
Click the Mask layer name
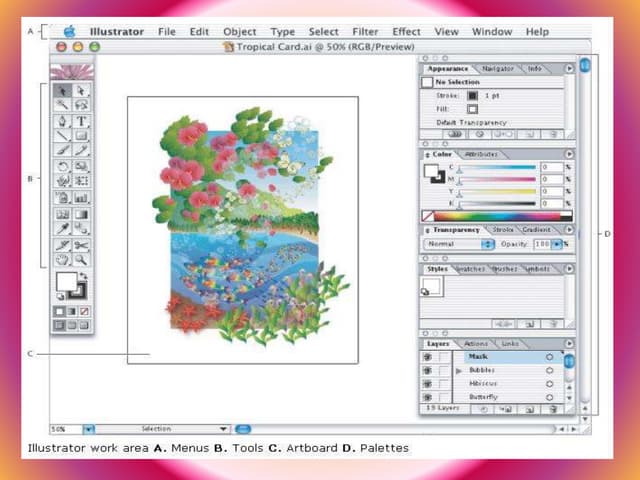tap(481, 356)
